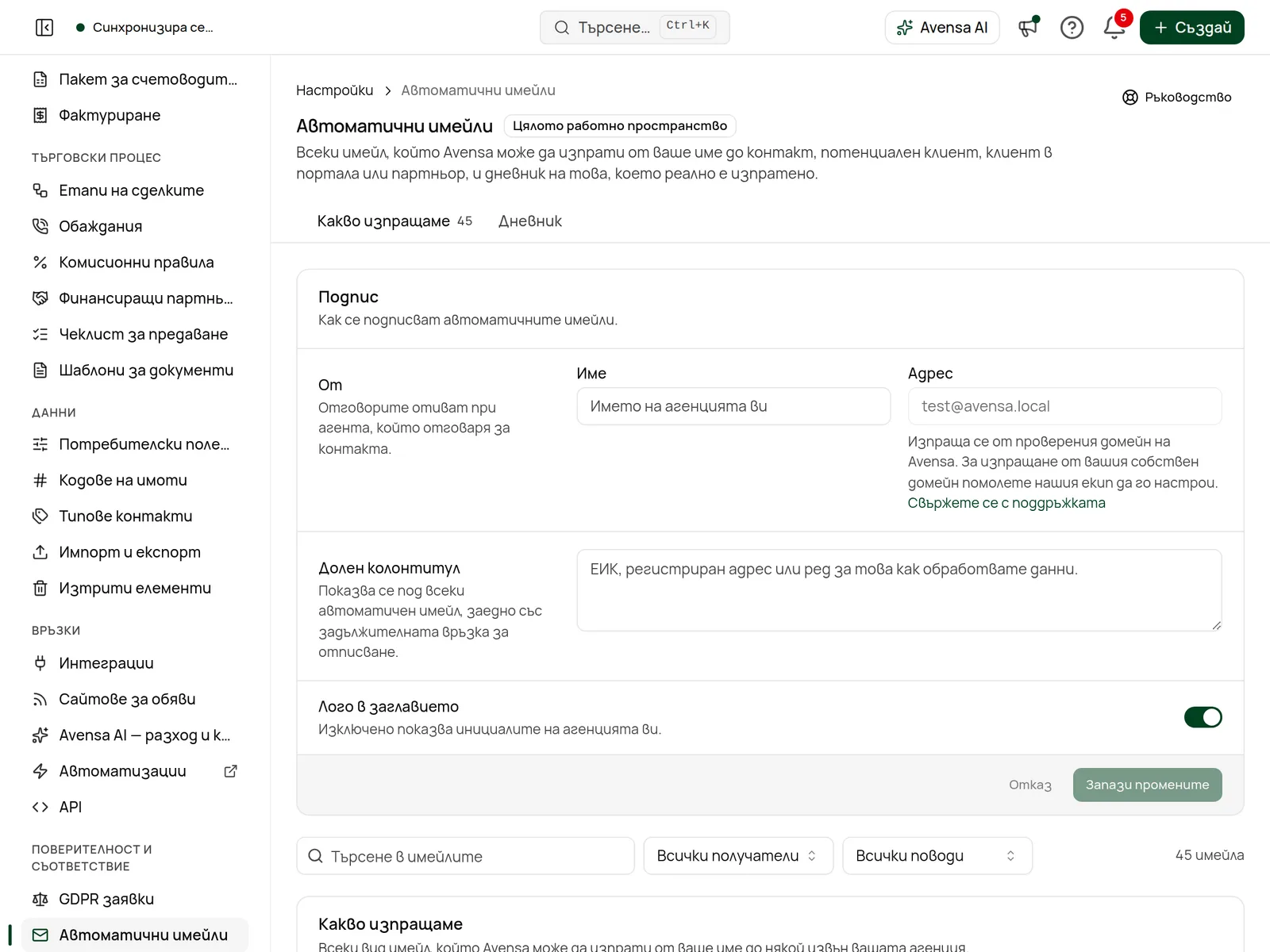Viewport: 1270px width, 952px height.
Task: Open Обаждания in sidebar
Action: click(x=135, y=227)
